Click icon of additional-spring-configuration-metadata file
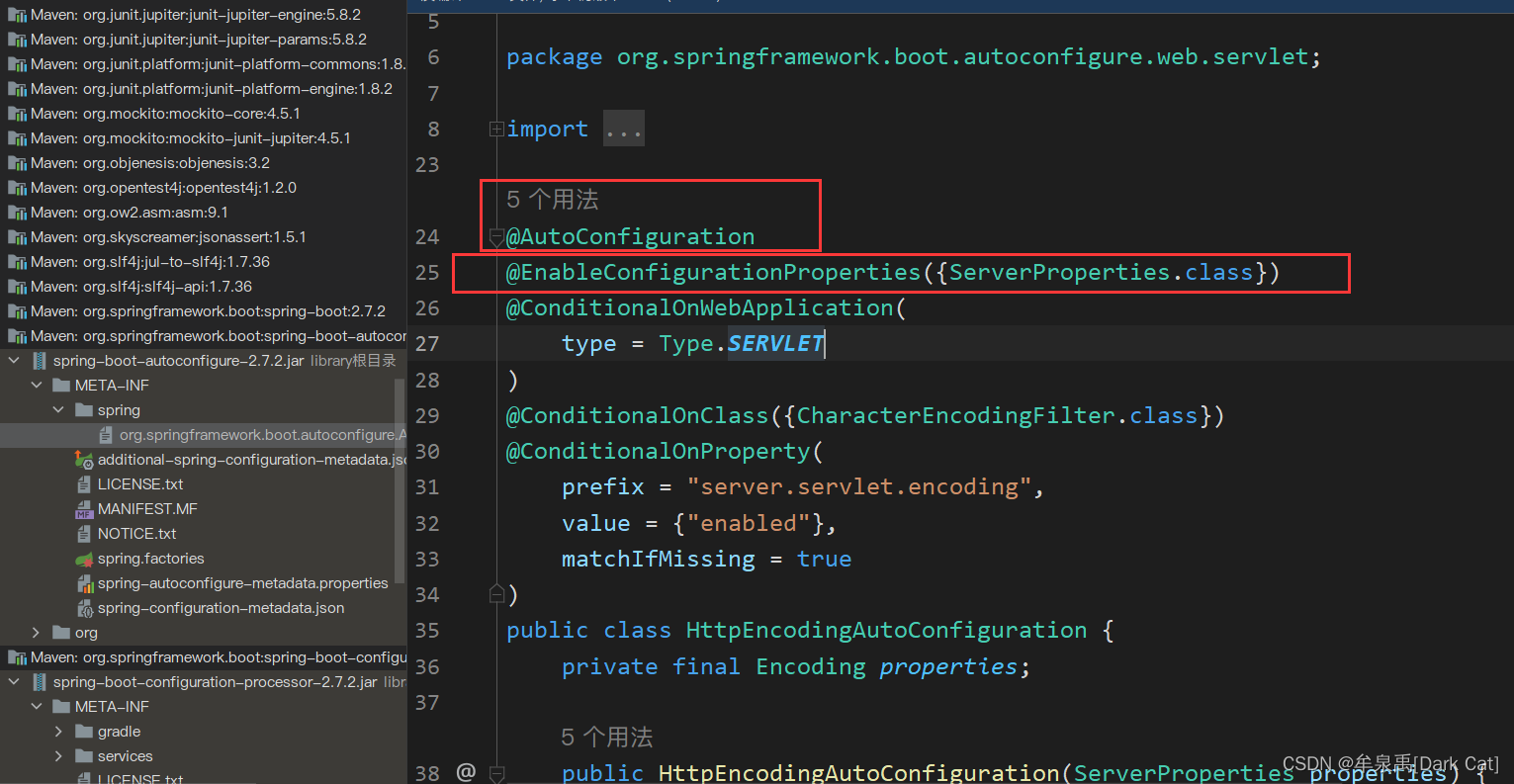This screenshot has height=784, width=1514. coord(84,460)
